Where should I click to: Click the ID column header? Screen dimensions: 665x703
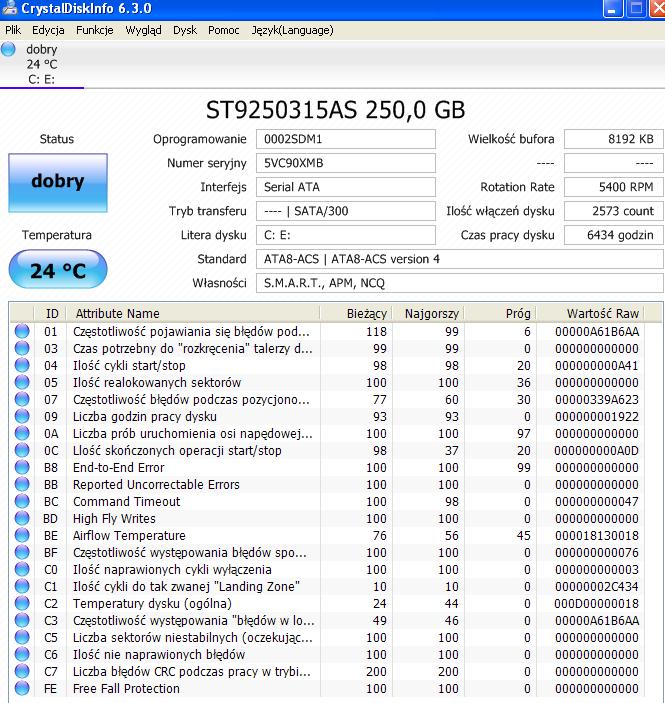pos(50,313)
